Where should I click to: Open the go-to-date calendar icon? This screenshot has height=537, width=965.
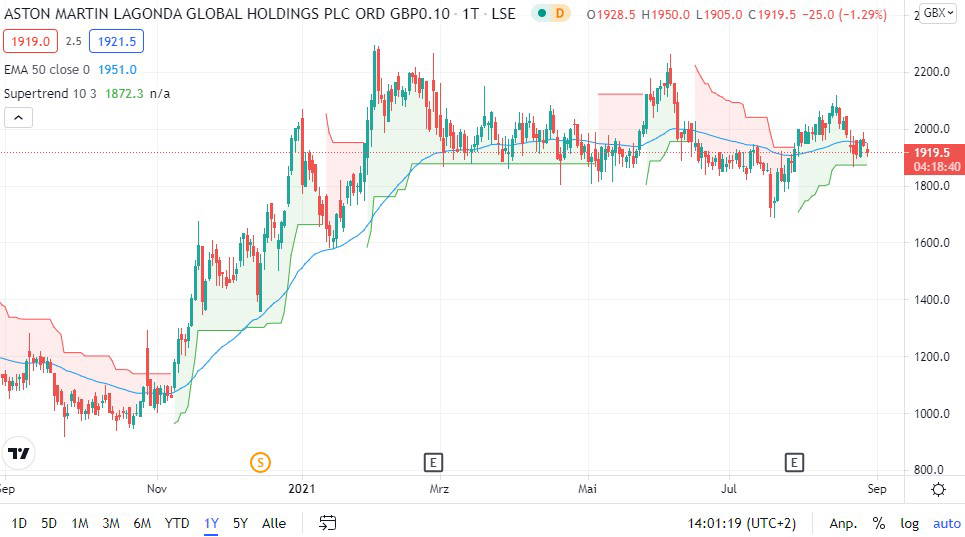(x=327, y=523)
